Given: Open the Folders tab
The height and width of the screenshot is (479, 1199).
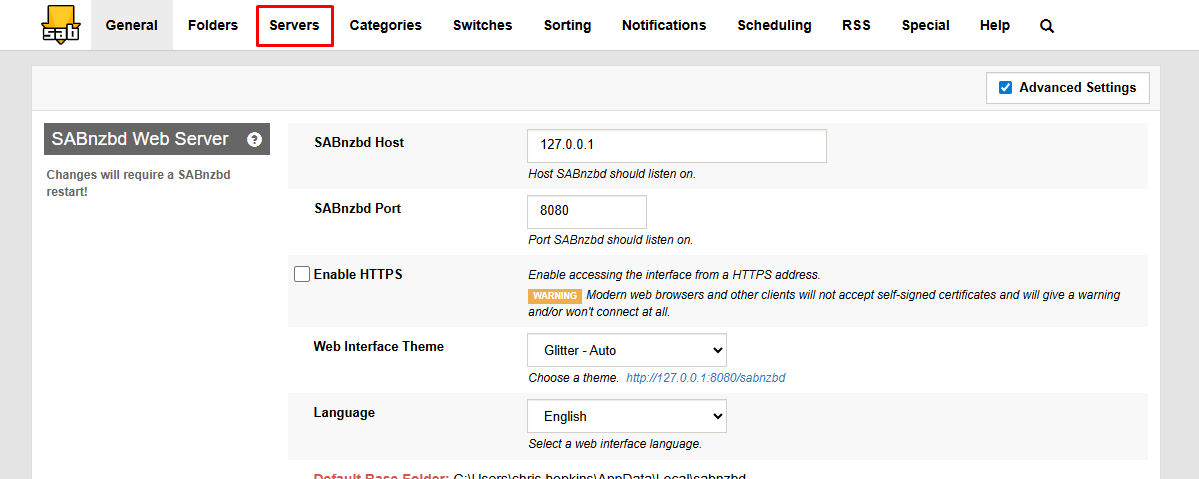Looking at the screenshot, I should 213,26.
